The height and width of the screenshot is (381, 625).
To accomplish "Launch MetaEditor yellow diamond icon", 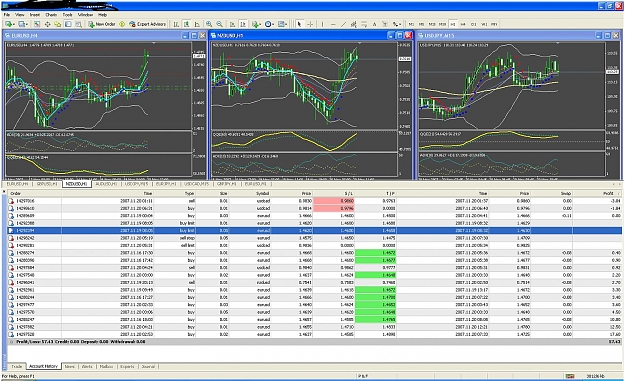I will point(122,24).
